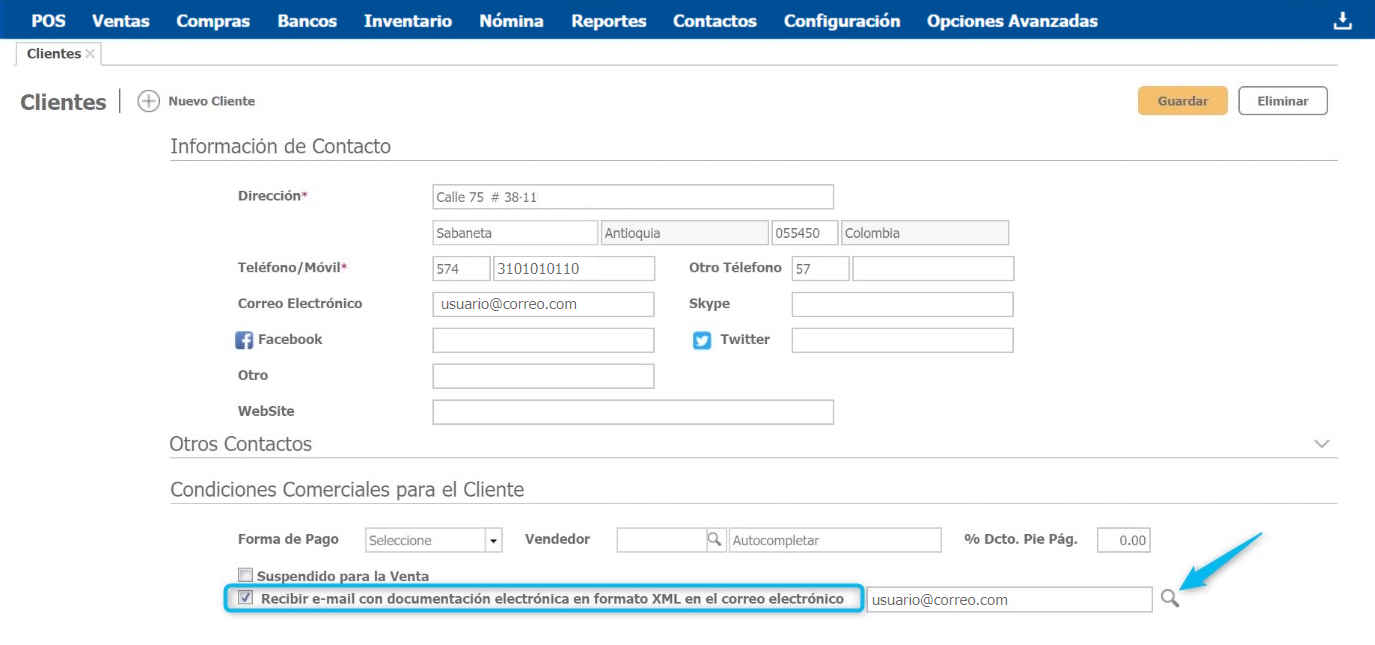Screen dimensions: 1375x645
Task: Close the Clientes tab
Action: (x=91, y=54)
